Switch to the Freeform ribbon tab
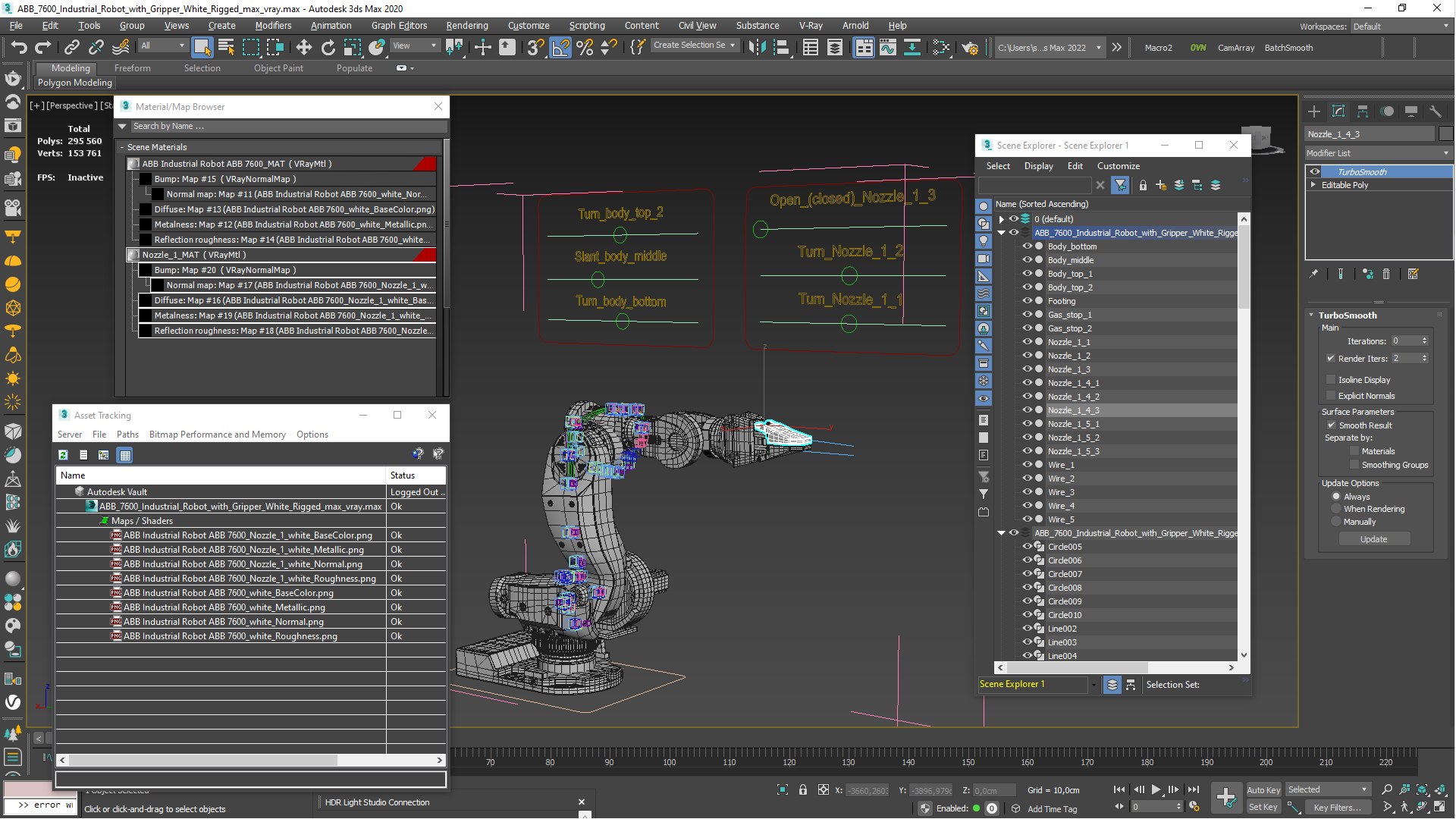This screenshot has height=819, width=1456. coord(132,68)
